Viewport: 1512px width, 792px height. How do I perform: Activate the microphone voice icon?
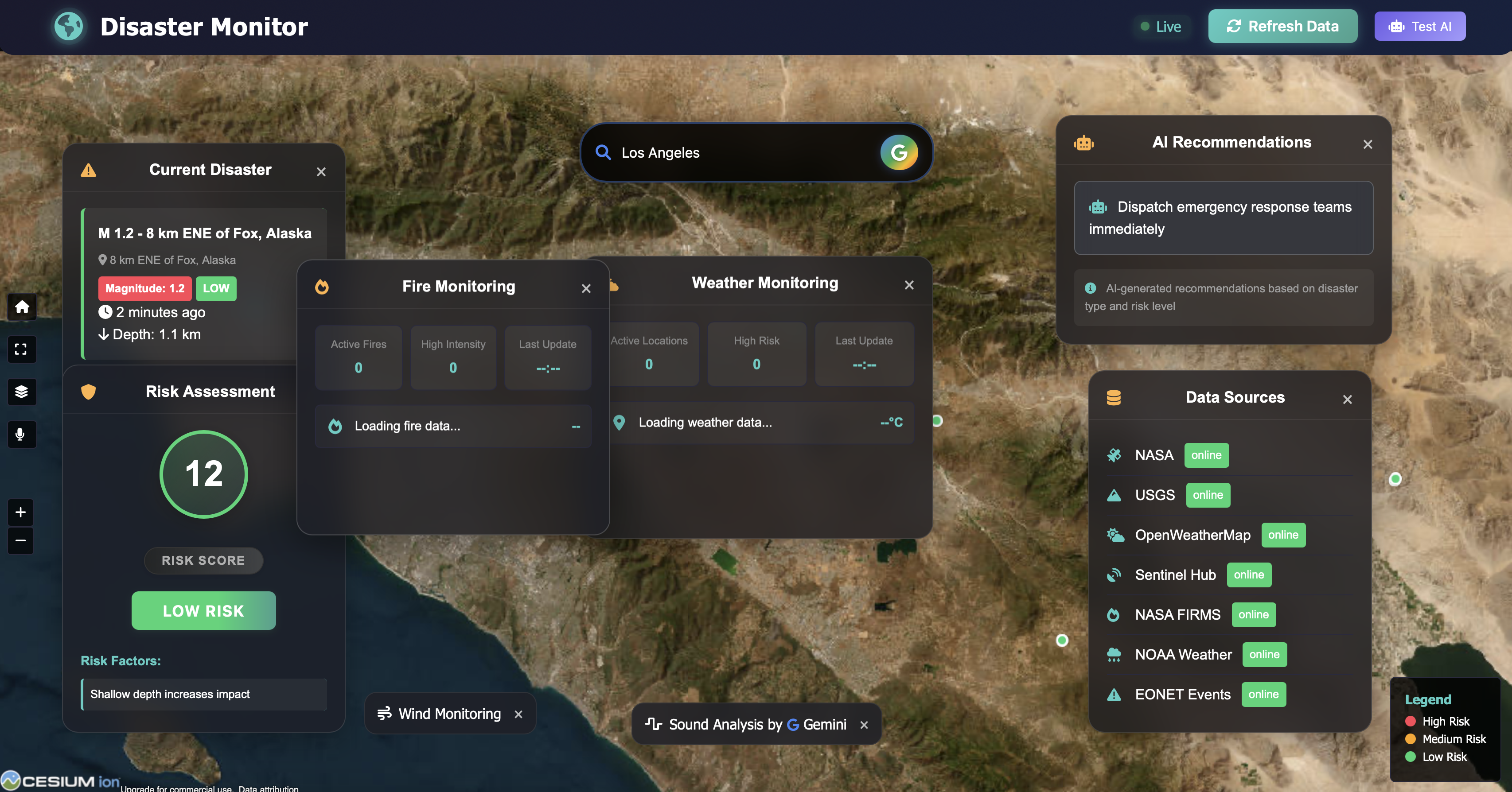pyautogui.click(x=20, y=434)
